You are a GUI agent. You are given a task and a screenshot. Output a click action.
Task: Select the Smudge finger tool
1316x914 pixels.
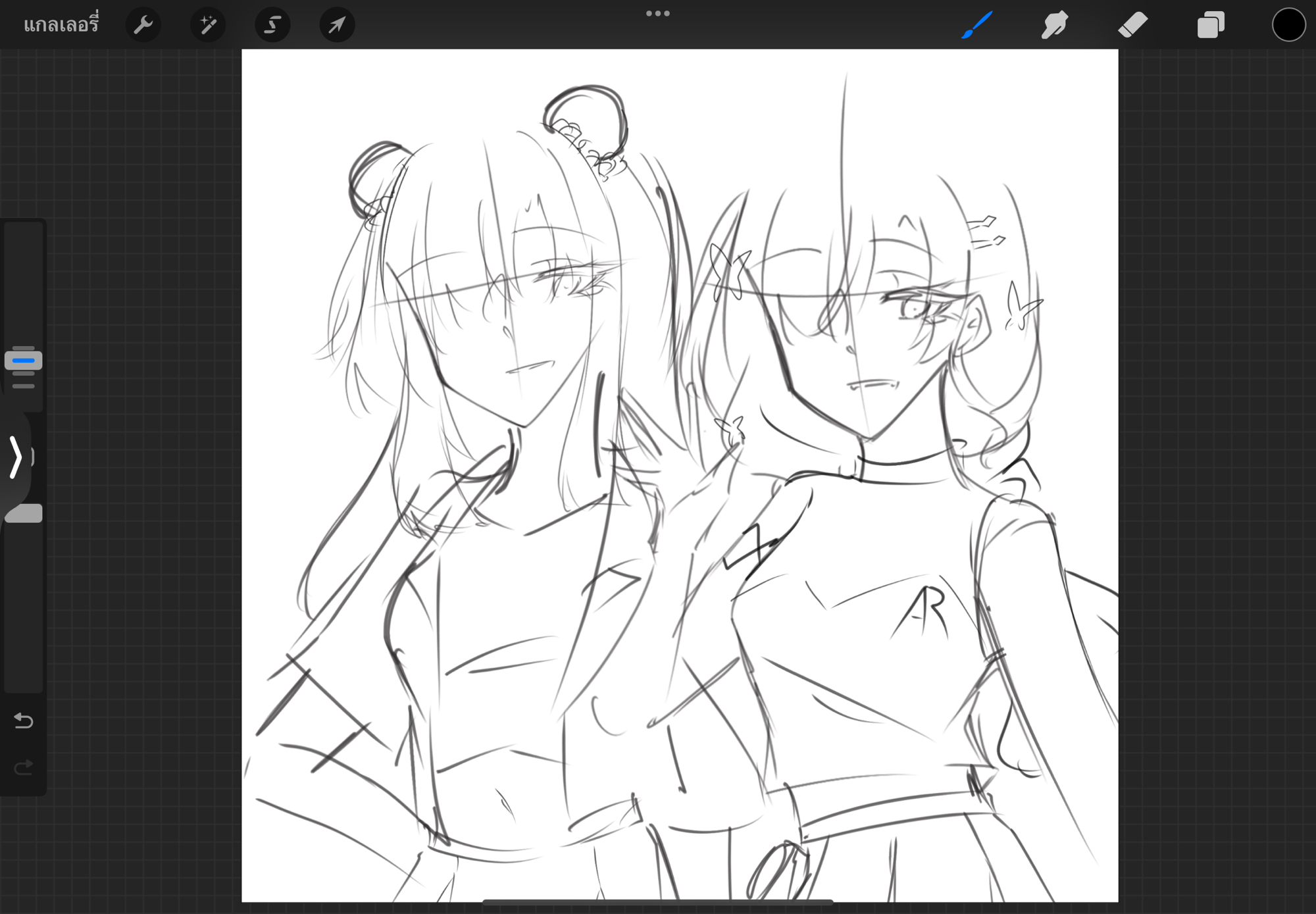tap(1054, 25)
